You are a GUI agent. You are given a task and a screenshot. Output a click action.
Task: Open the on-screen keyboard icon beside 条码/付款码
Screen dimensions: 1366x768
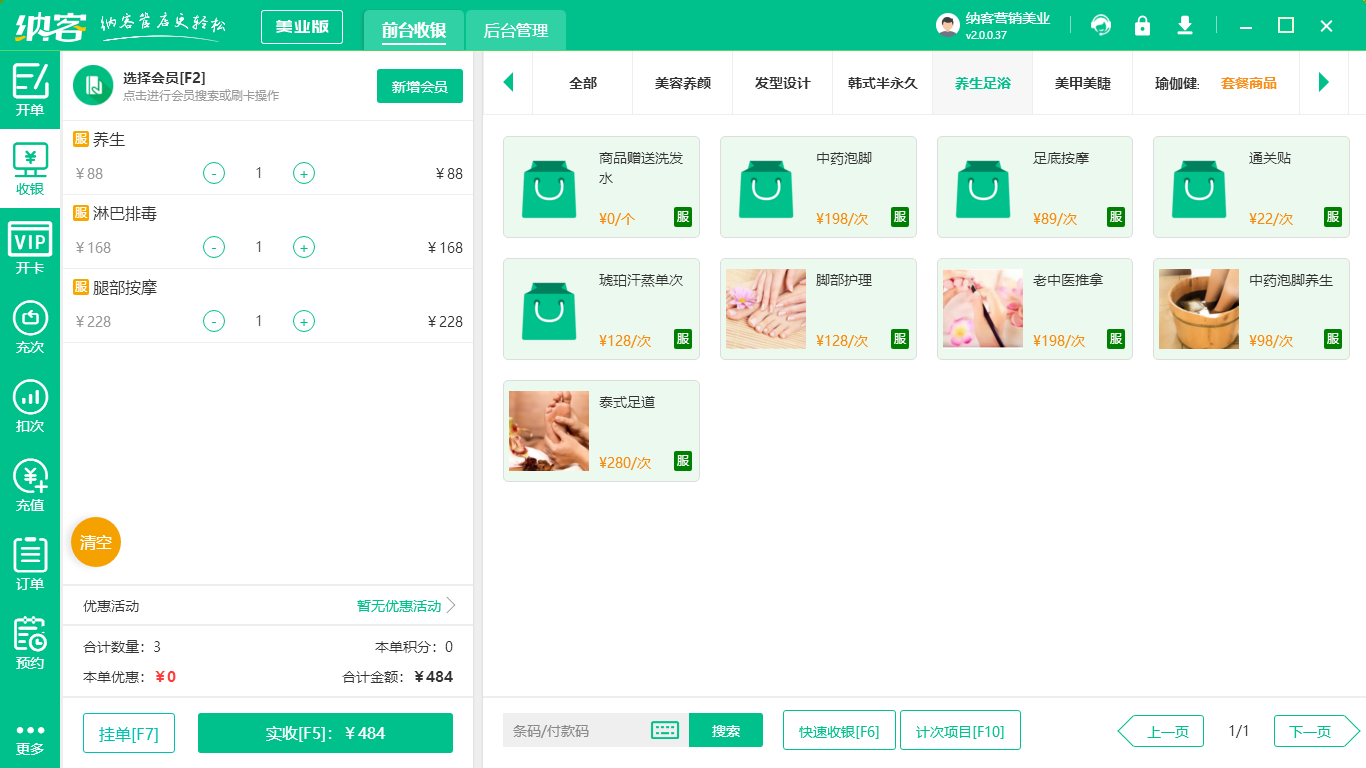[x=664, y=730]
